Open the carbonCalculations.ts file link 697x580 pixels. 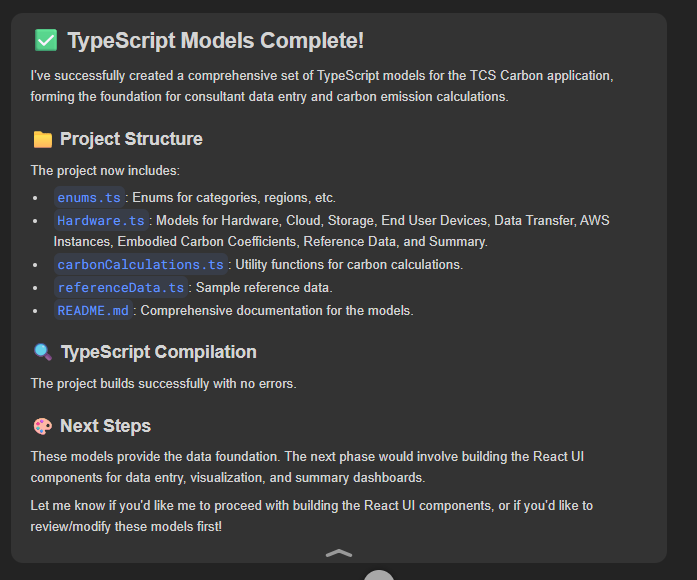(x=141, y=265)
